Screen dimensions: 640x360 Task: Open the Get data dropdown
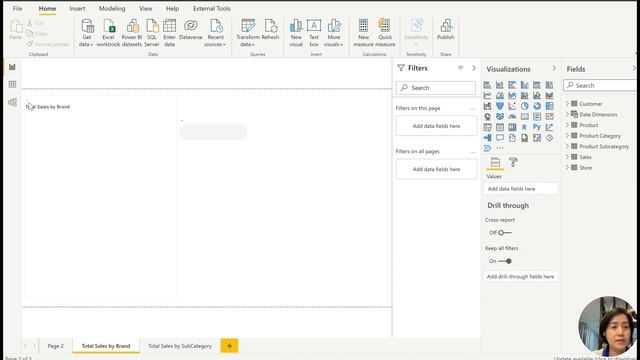[87, 33]
